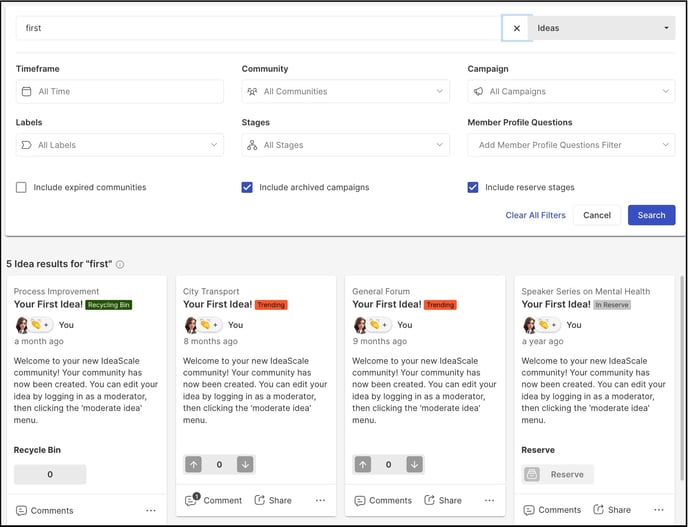The width and height of the screenshot is (688, 527).
Task: Enable Include expired communities checkbox
Action: (x=21, y=187)
